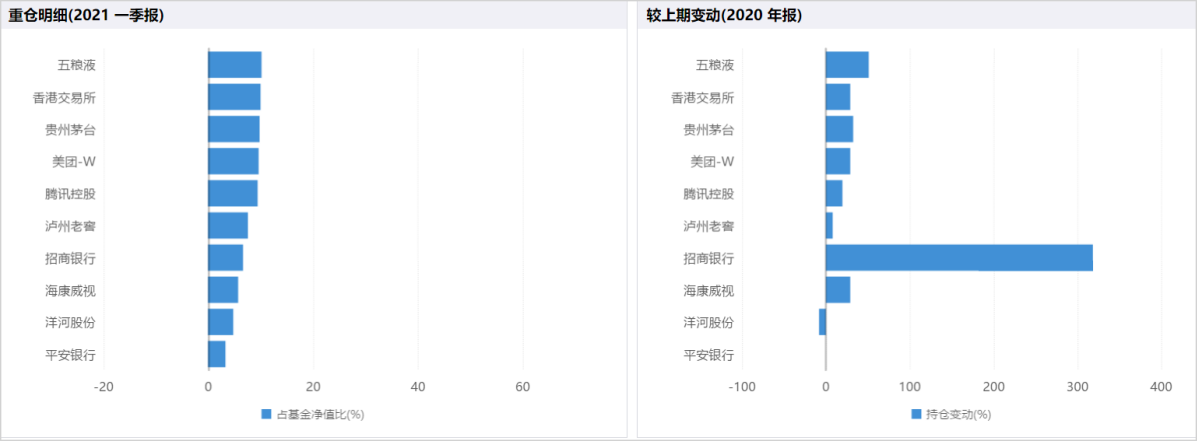Click the 贵州茅台 label in the 较上期变动 chart
The height and width of the screenshot is (441, 1197).
708,129
